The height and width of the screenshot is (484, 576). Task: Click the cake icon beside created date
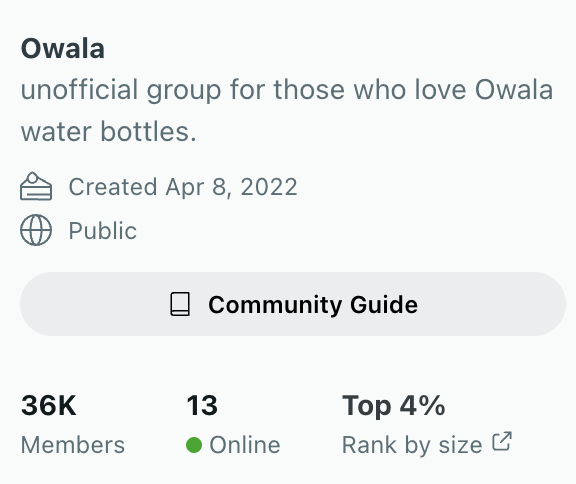click(x=36, y=186)
